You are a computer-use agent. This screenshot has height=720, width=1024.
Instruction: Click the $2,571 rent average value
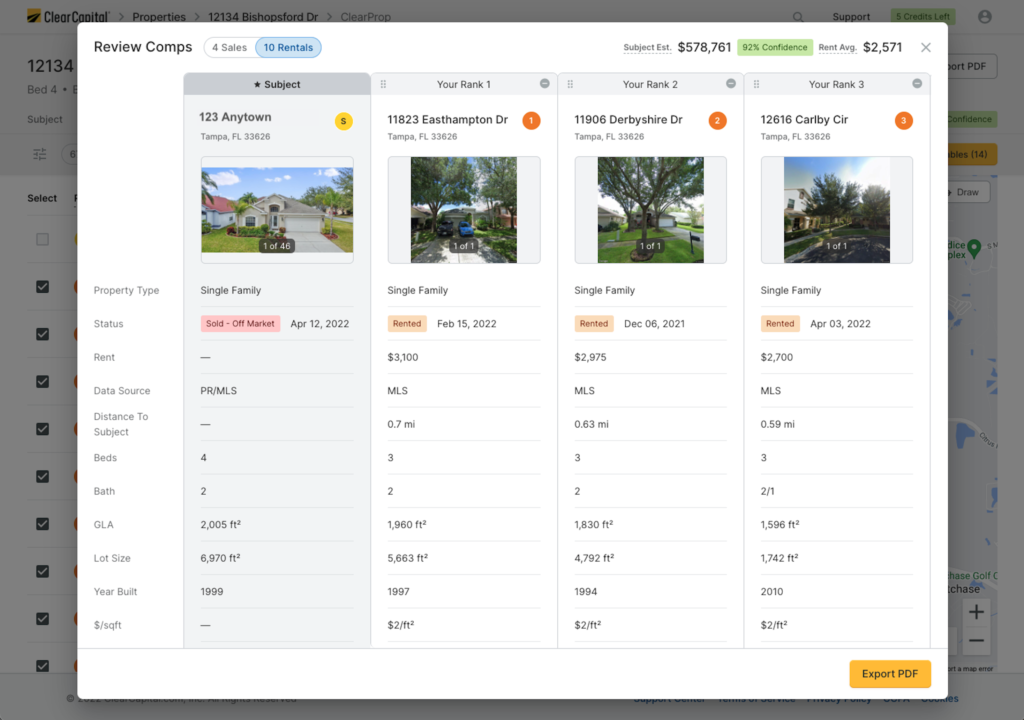pos(882,47)
